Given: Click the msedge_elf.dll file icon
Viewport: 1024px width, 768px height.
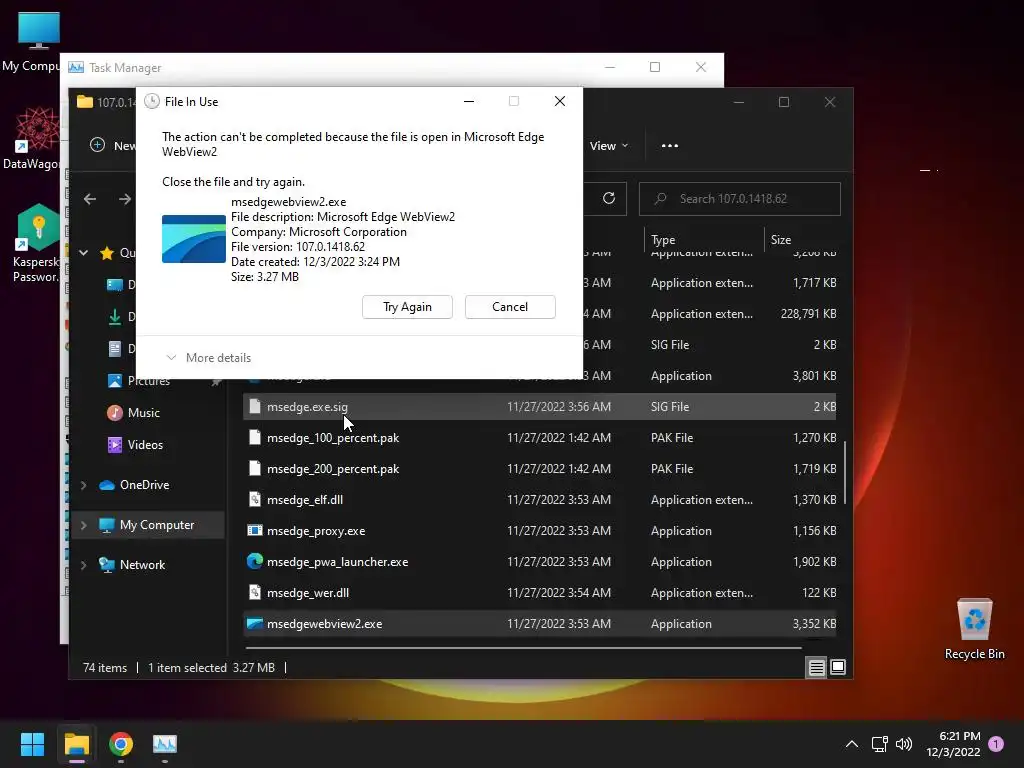Looking at the screenshot, I should coord(255,500).
